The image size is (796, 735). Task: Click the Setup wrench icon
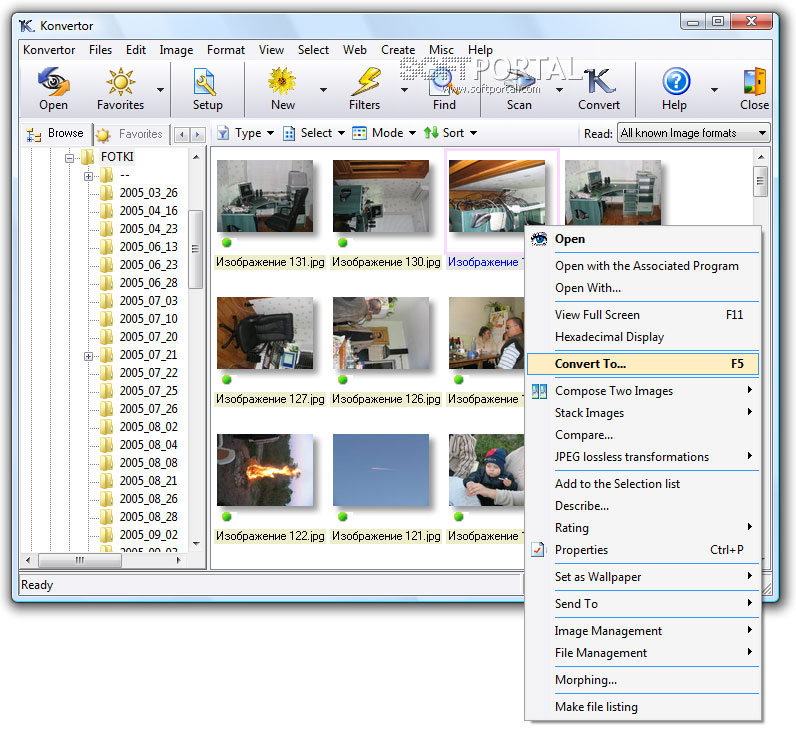click(207, 82)
